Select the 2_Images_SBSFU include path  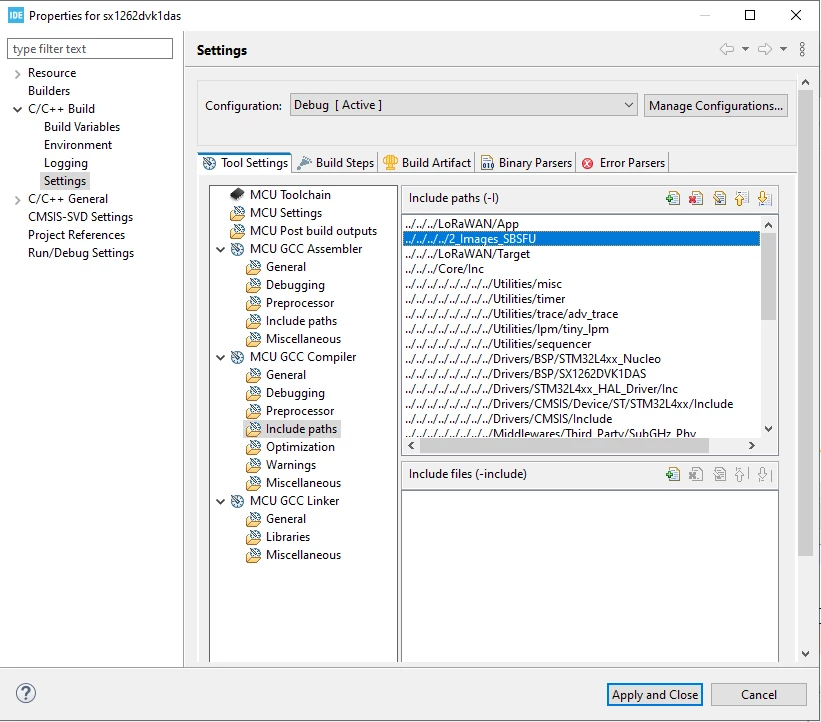581,239
